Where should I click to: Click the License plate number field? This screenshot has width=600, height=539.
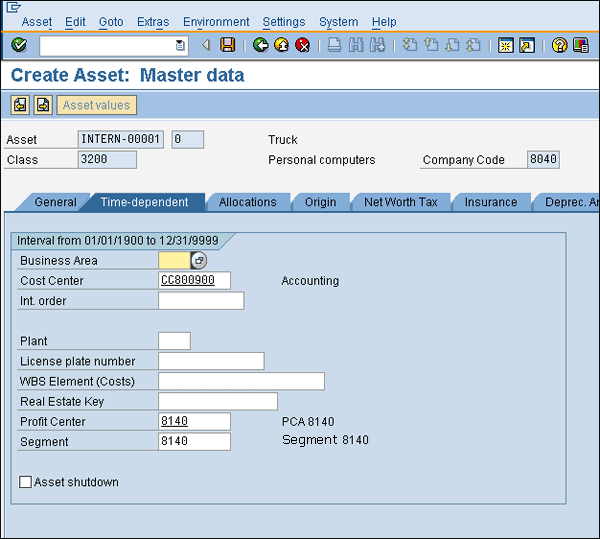pyautogui.click(x=211, y=361)
